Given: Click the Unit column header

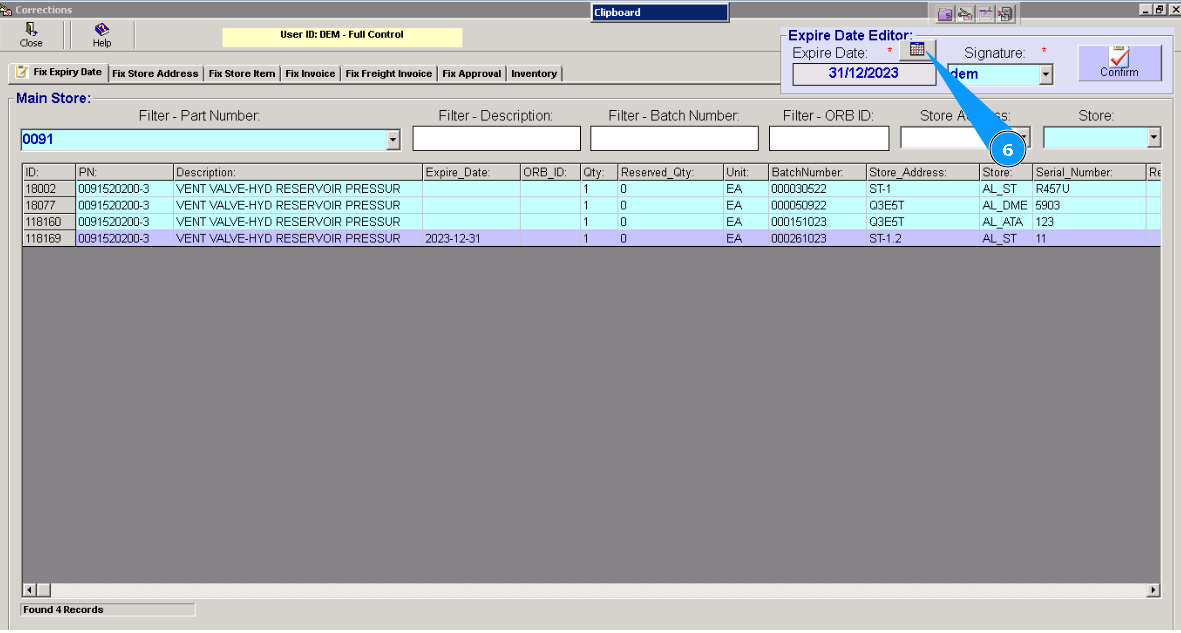Looking at the screenshot, I should tap(746, 173).
